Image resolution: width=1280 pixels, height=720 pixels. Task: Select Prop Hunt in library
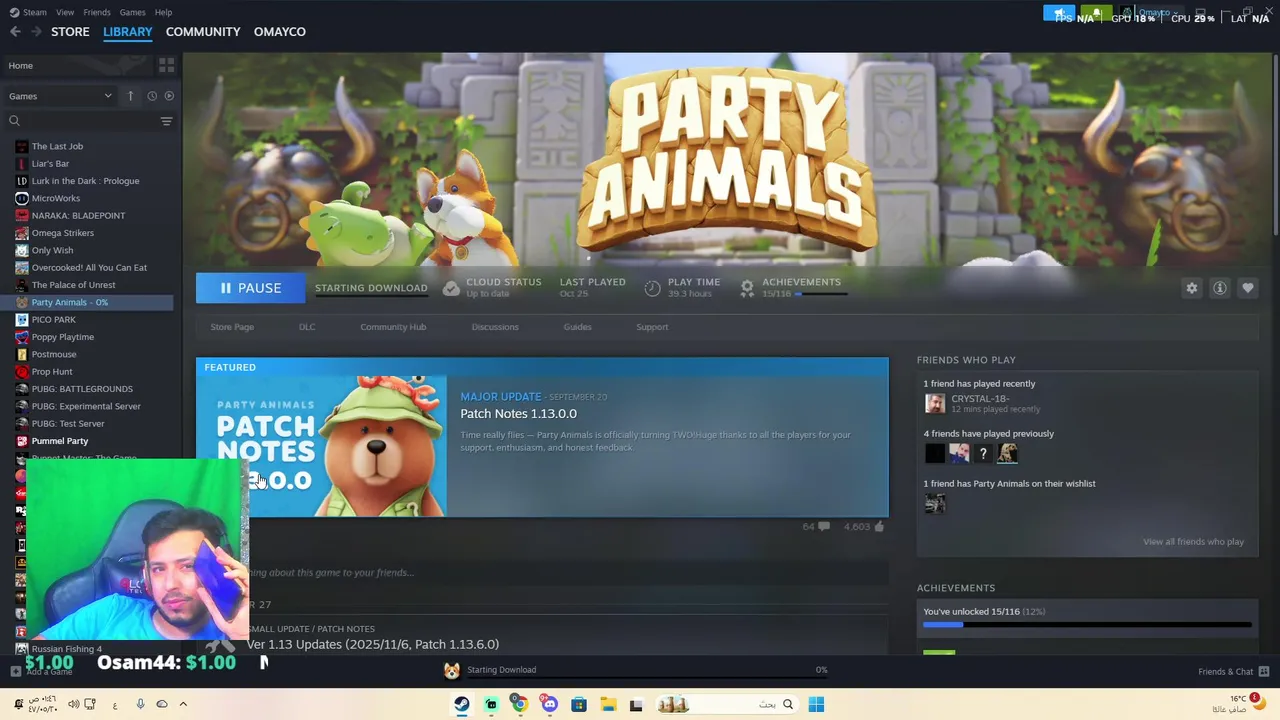point(52,372)
